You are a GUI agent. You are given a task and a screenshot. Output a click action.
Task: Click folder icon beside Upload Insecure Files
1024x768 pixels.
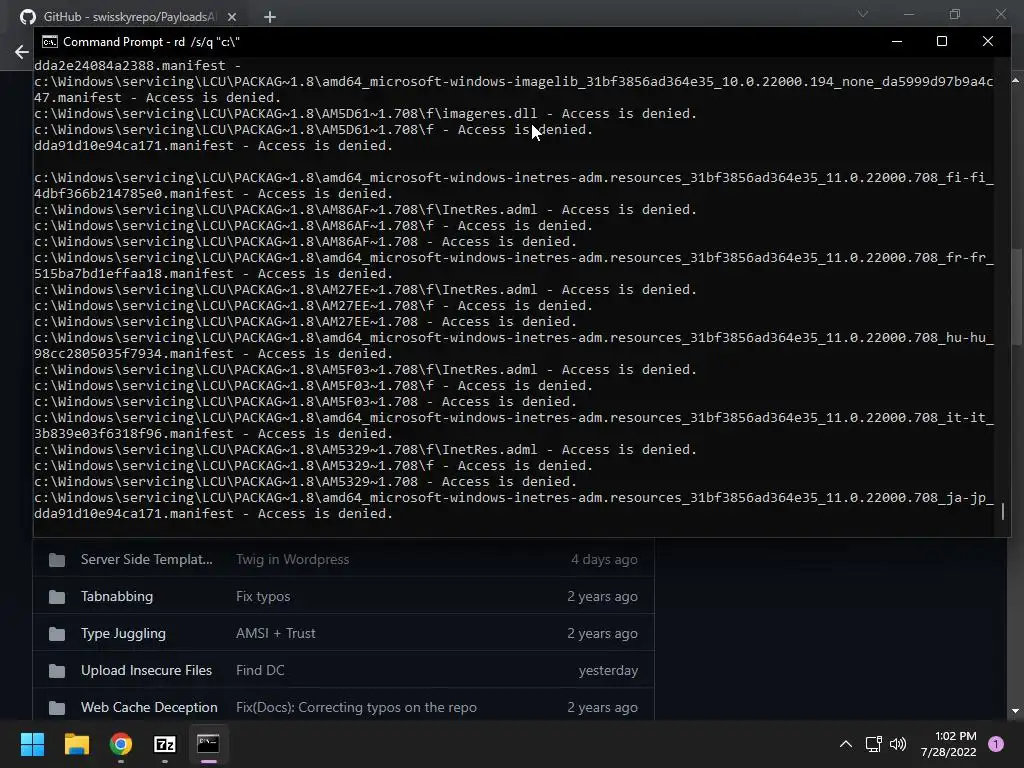tap(57, 671)
